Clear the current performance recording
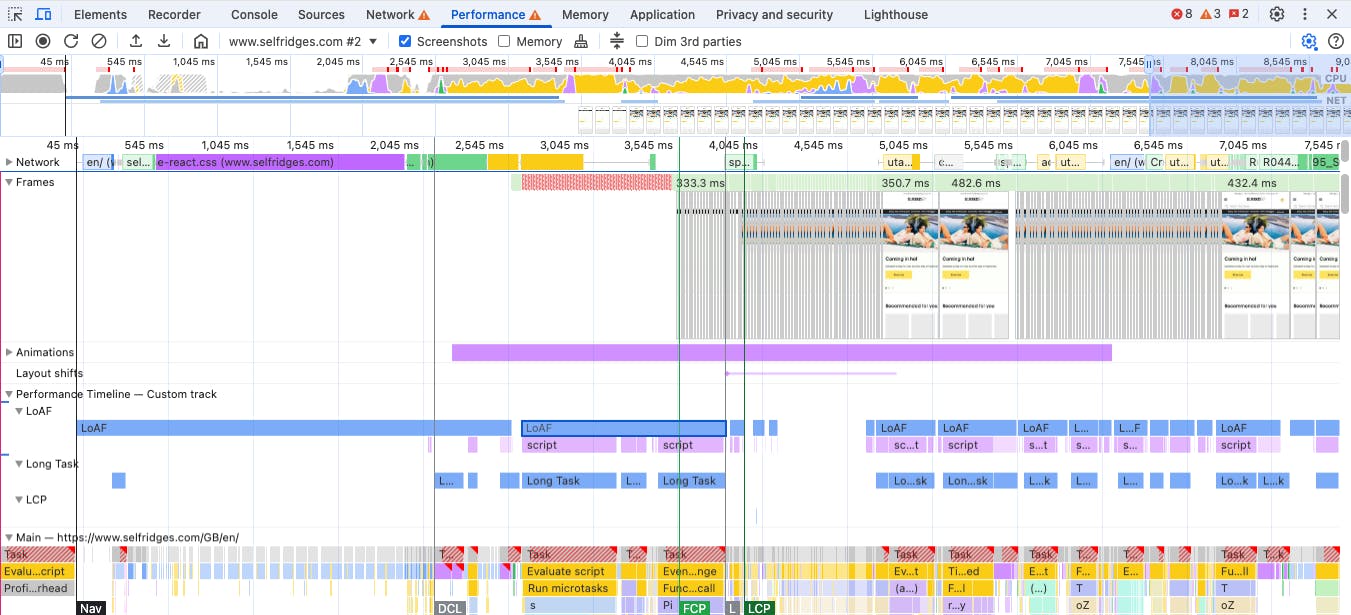The image size is (1351, 615). (x=97, y=41)
